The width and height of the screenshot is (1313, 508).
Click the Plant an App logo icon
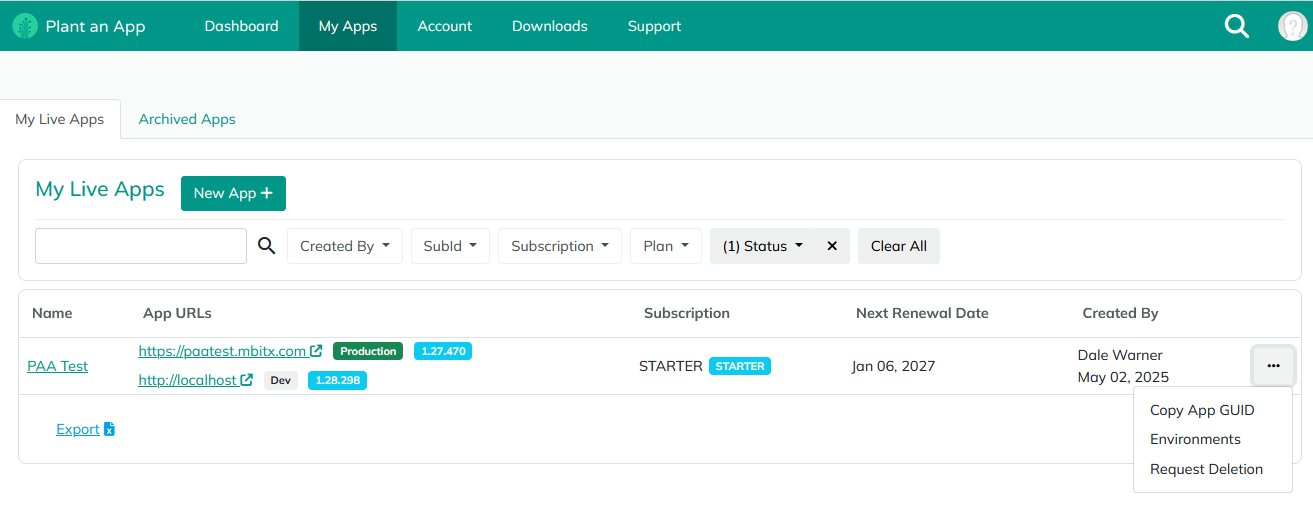tap(25, 26)
